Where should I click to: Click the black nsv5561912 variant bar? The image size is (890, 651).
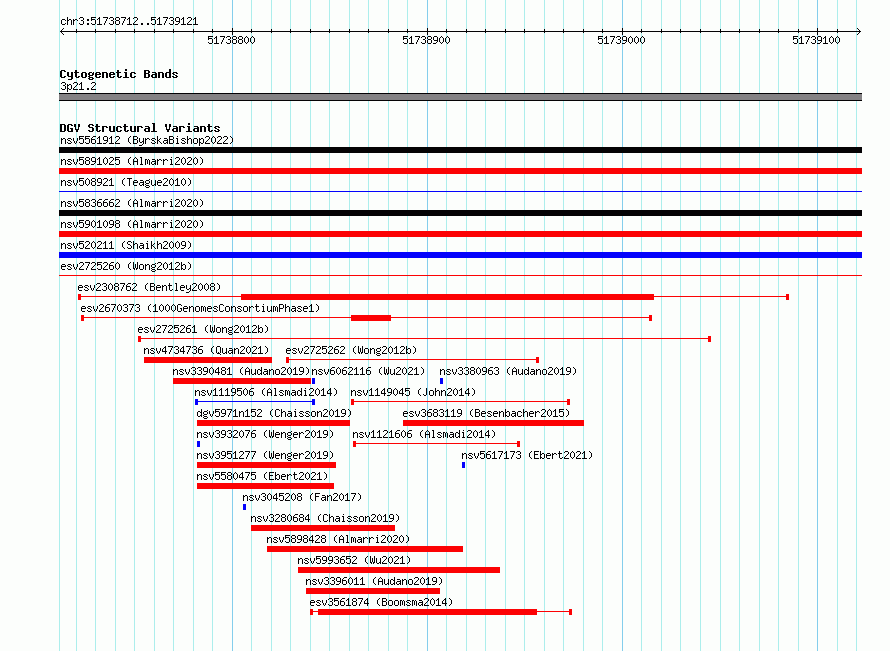(460, 150)
